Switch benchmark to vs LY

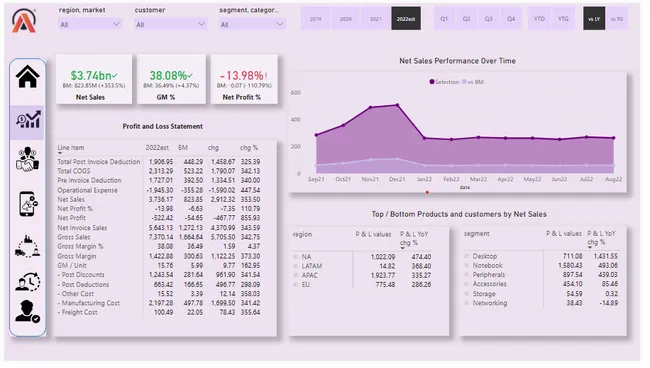click(594, 19)
